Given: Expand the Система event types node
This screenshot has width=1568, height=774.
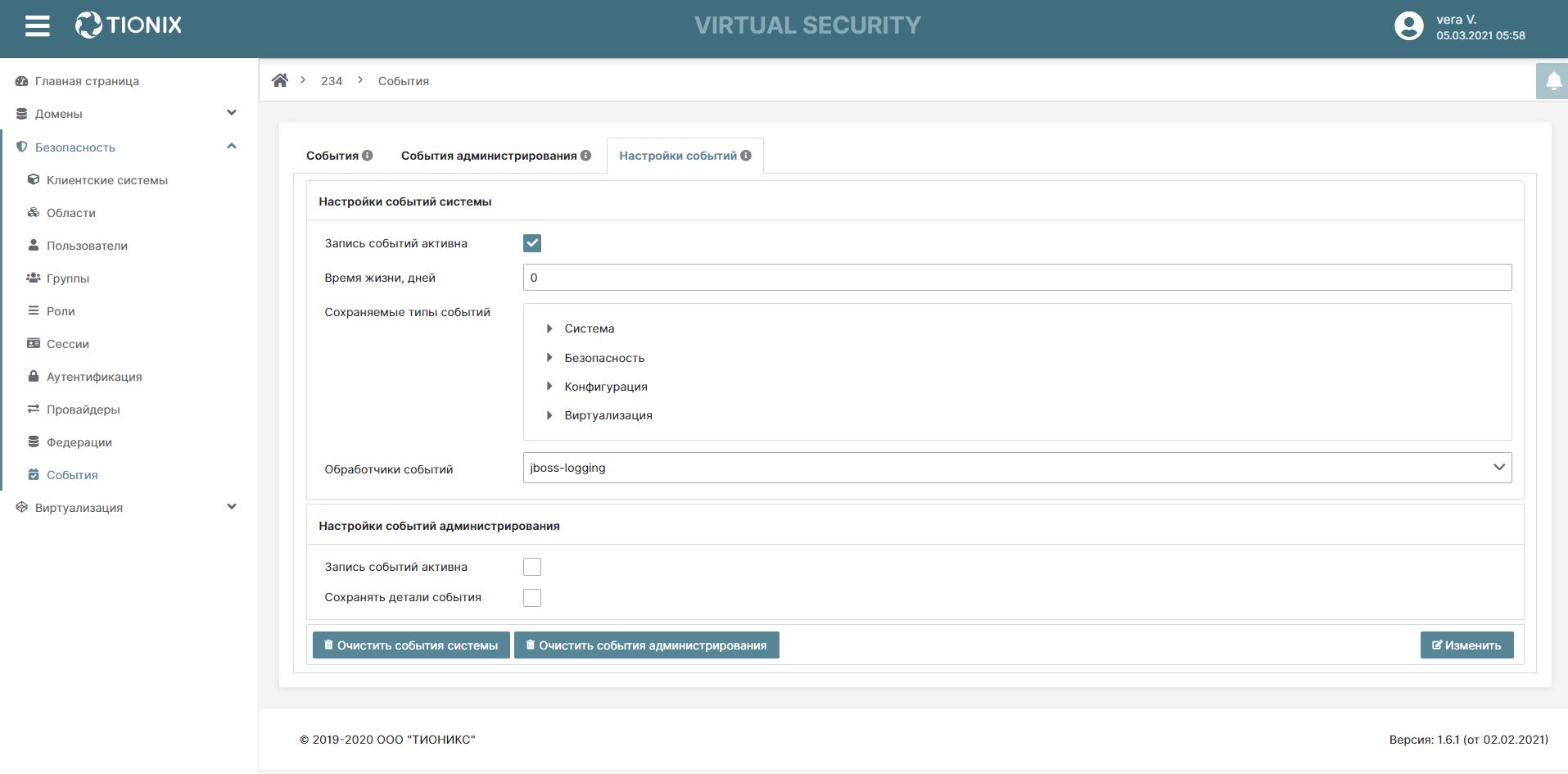Looking at the screenshot, I should 549,328.
